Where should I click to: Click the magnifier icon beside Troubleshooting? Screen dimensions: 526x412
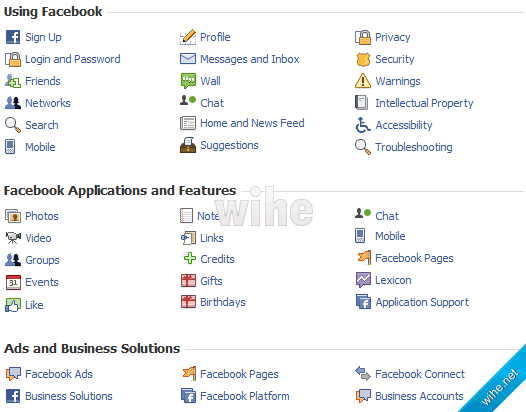point(363,147)
